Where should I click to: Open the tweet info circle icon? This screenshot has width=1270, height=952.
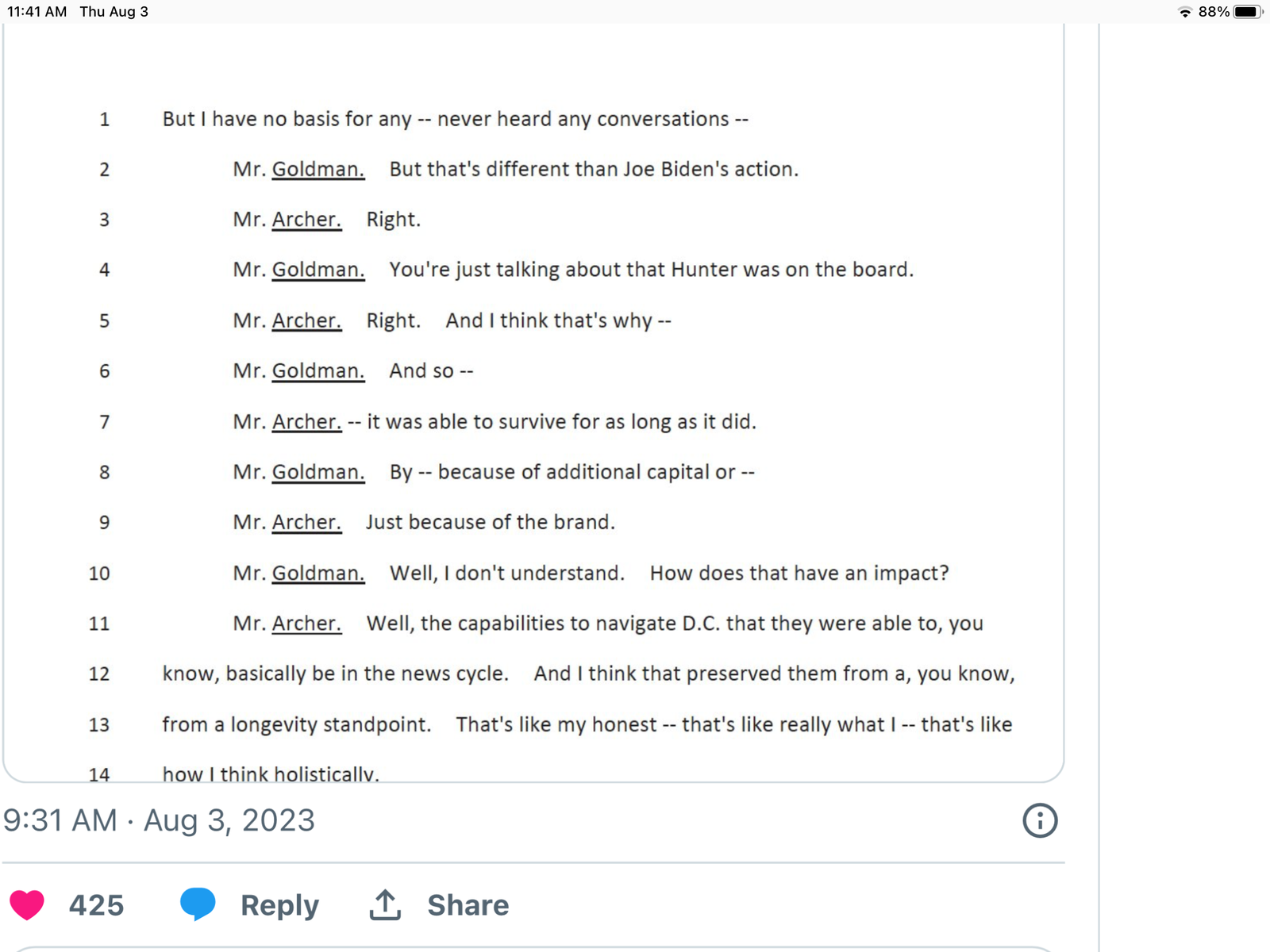(x=1040, y=820)
